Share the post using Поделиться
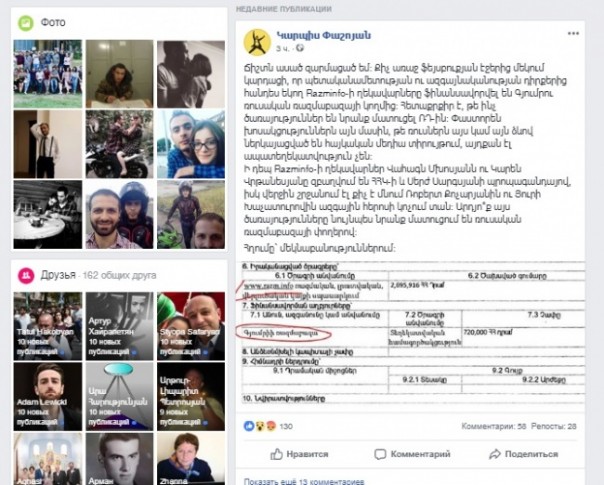The width and height of the screenshot is (604, 485). point(523,454)
